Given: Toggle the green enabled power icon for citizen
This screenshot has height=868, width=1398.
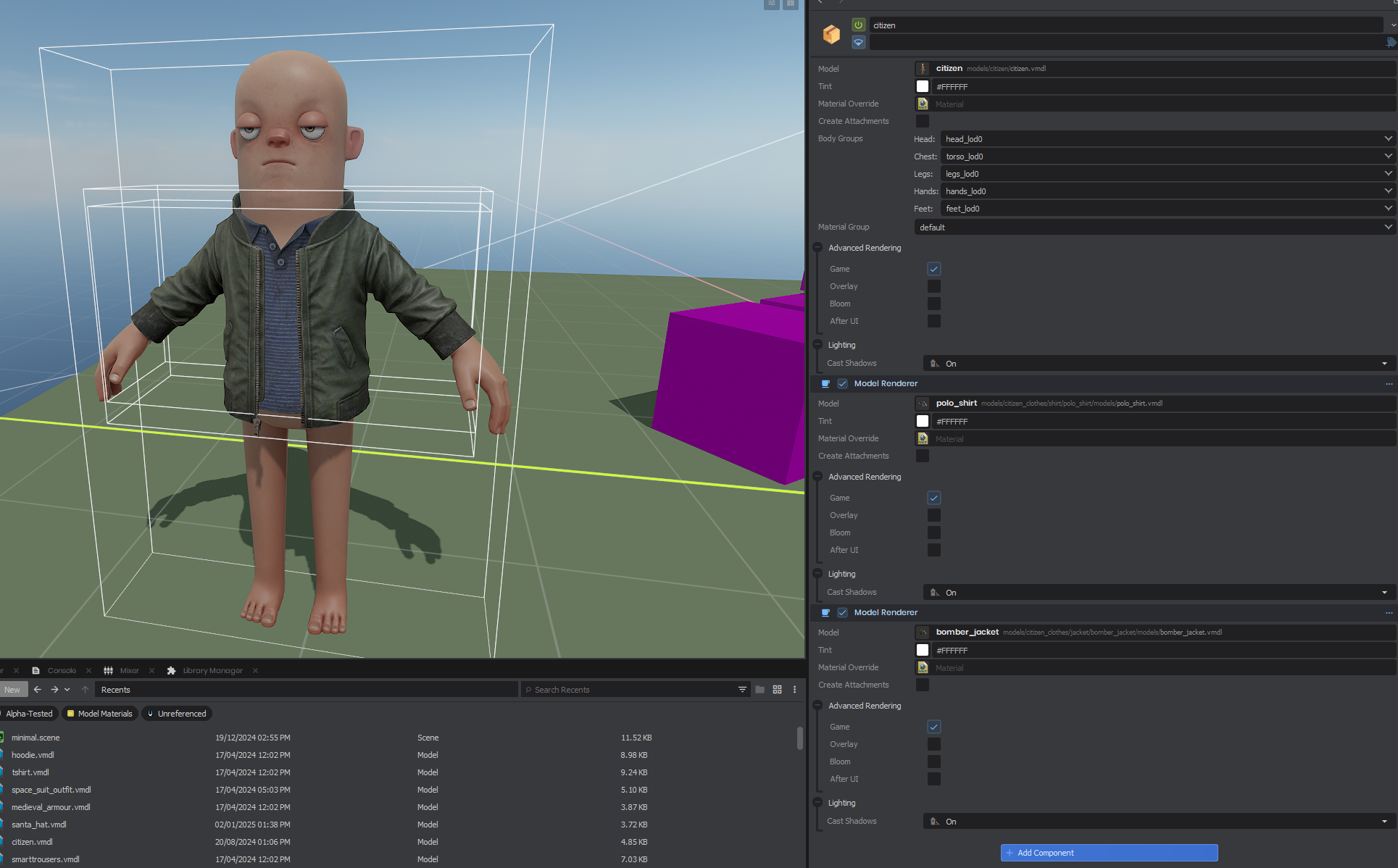Looking at the screenshot, I should 858,25.
